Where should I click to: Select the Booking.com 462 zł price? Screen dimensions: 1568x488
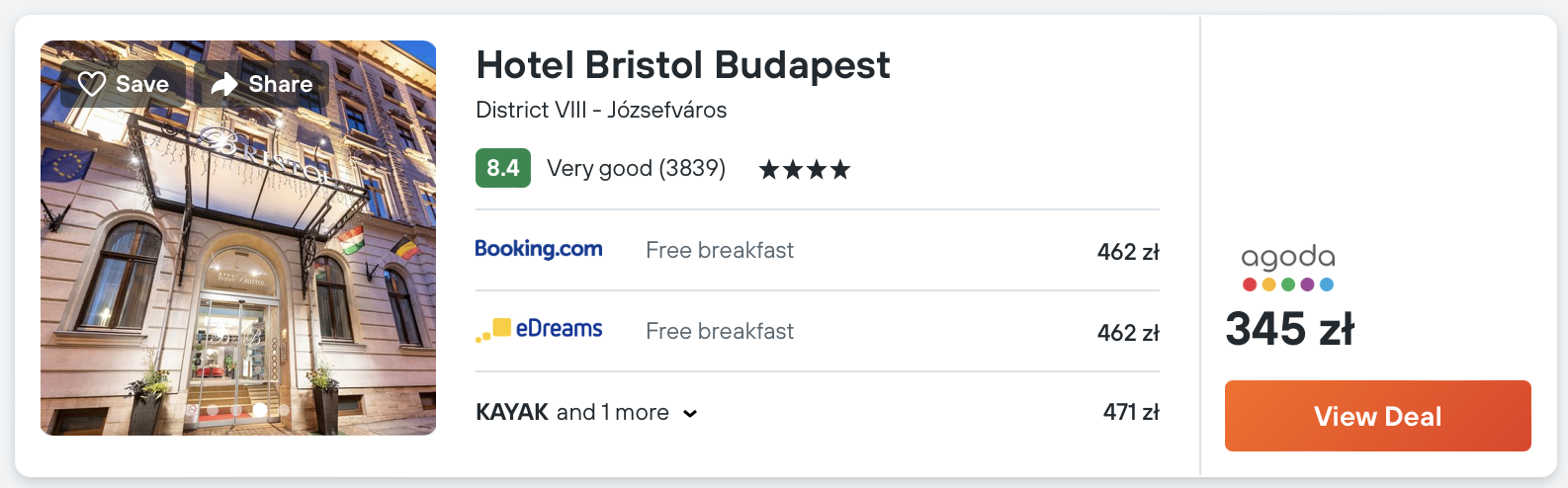[x=1127, y=252]
